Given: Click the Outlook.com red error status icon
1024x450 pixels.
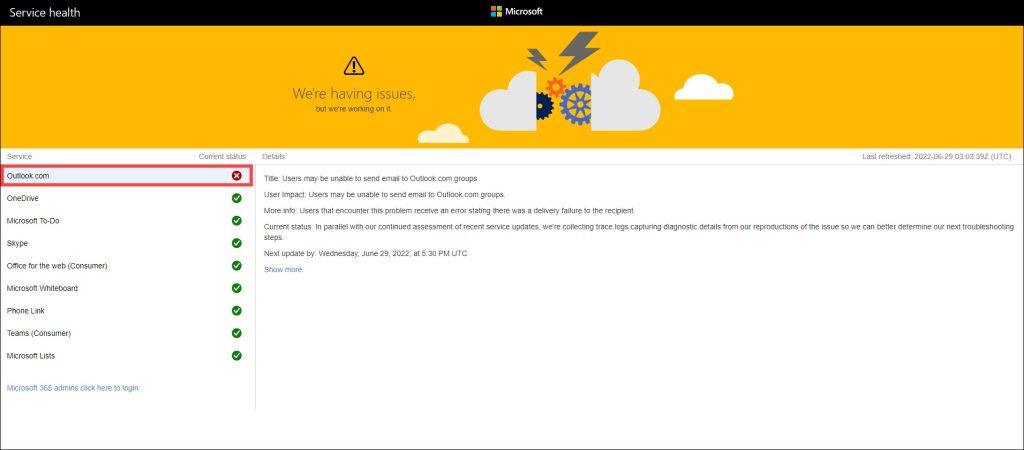Looking at the screenshot, I should (236, 176).
